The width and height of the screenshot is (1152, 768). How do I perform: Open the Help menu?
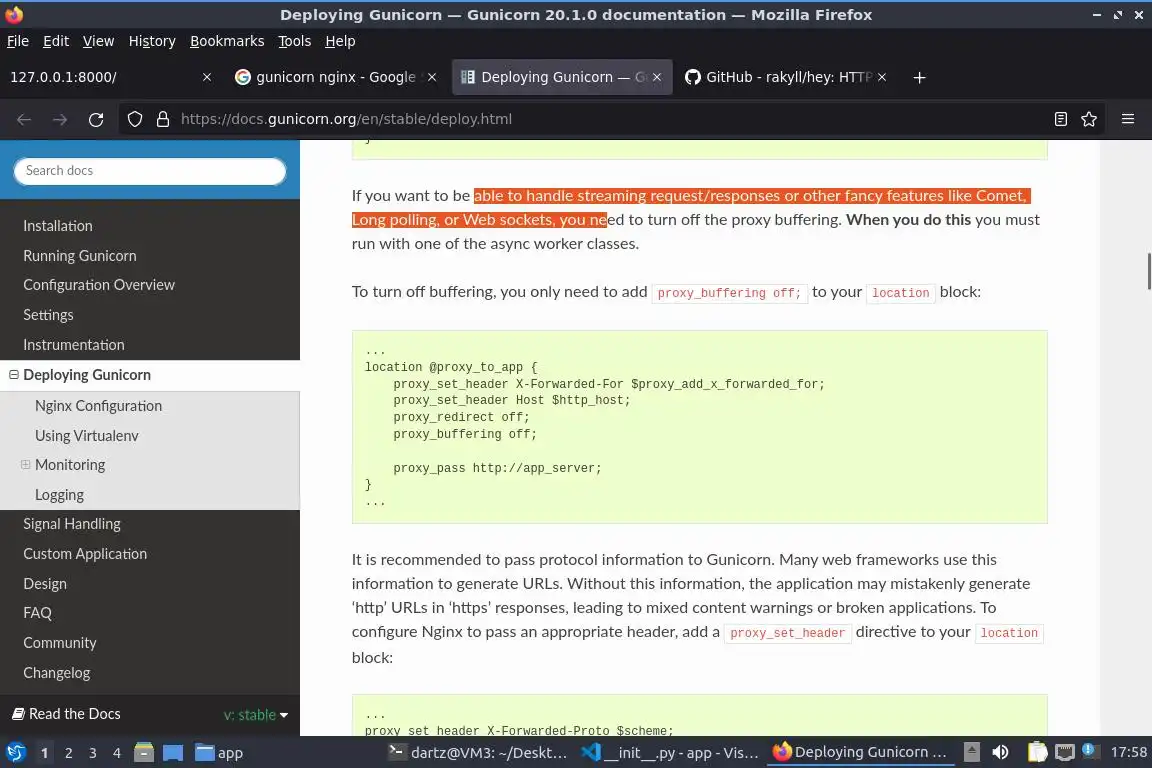pos(340,41)
